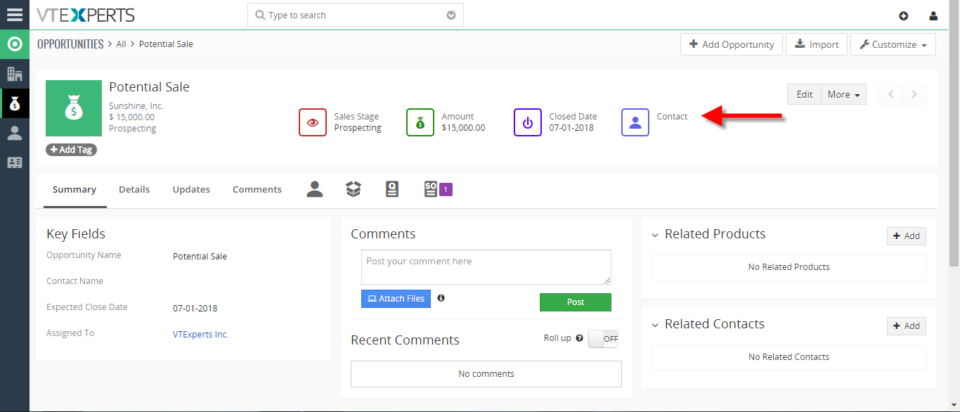This screenshot has height=412, width=960.
Task: Open the More dropdown menu
Action: [843, 94]
